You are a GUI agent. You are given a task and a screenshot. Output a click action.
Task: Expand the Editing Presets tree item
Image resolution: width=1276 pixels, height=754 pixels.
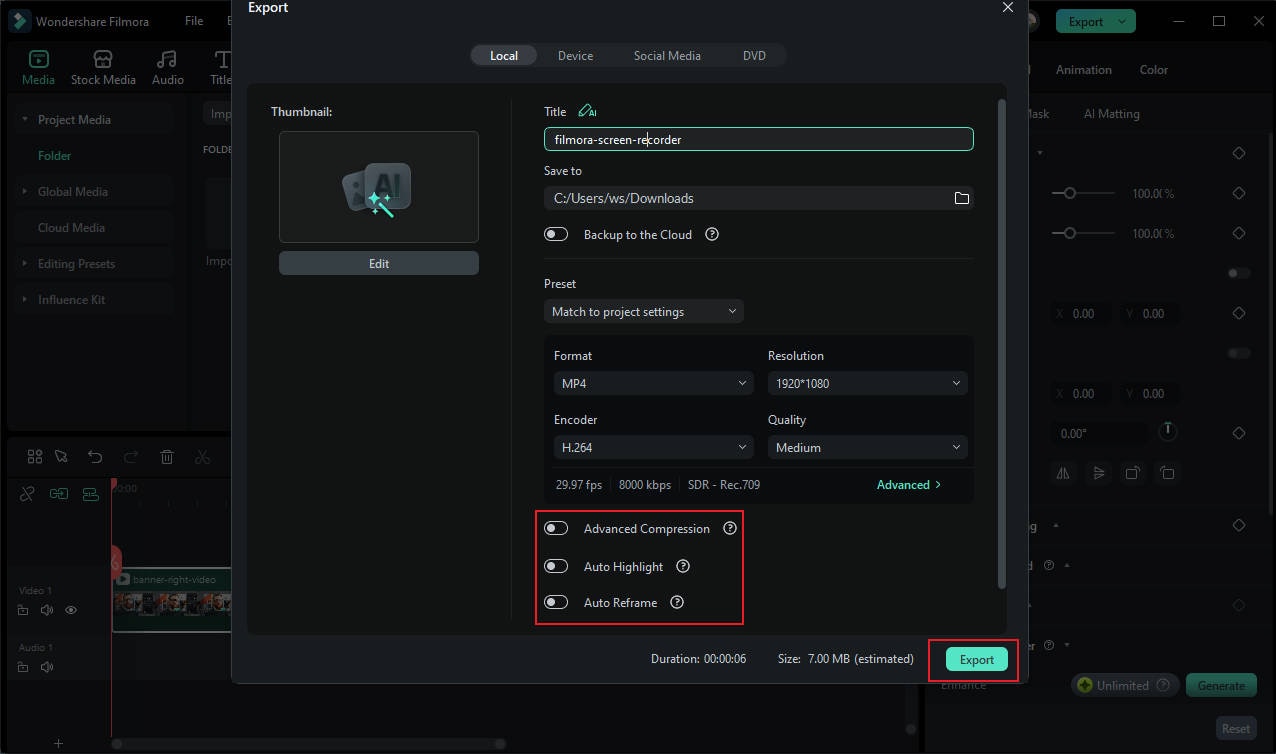25,263
